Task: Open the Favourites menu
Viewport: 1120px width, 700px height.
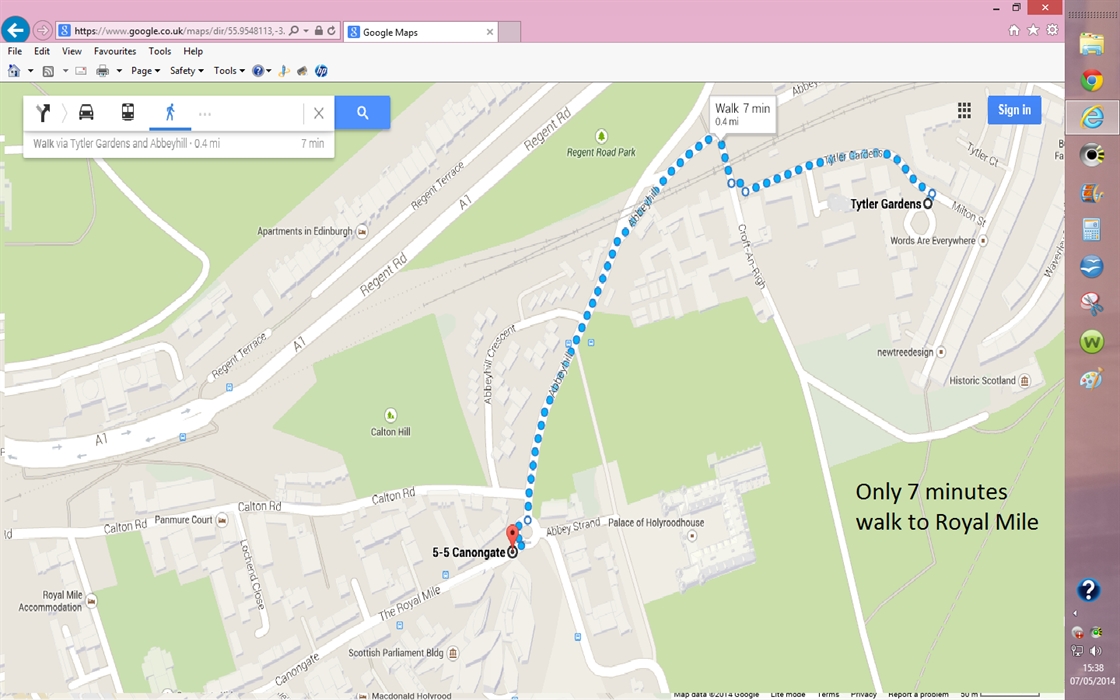Action: point(115,51)
